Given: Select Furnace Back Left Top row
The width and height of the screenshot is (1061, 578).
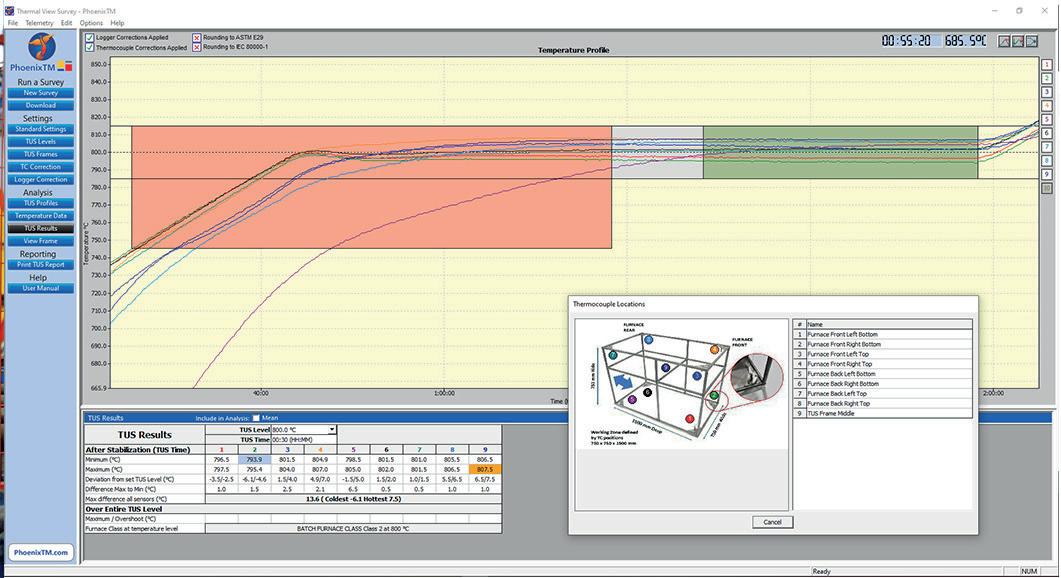Looking at the screenshot, I should 882,393.
